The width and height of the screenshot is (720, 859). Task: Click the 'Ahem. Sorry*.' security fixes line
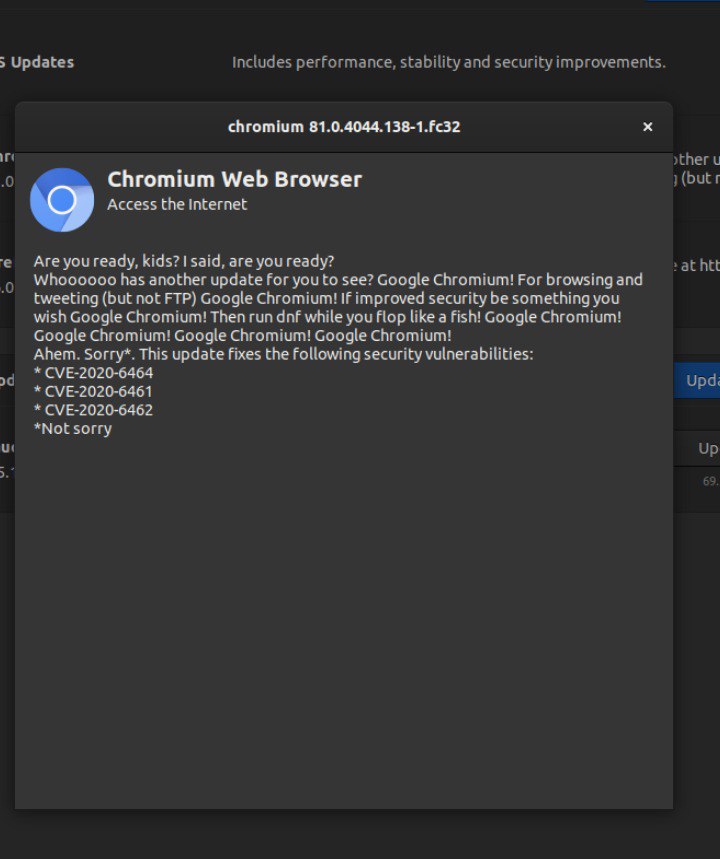[283, 354]
